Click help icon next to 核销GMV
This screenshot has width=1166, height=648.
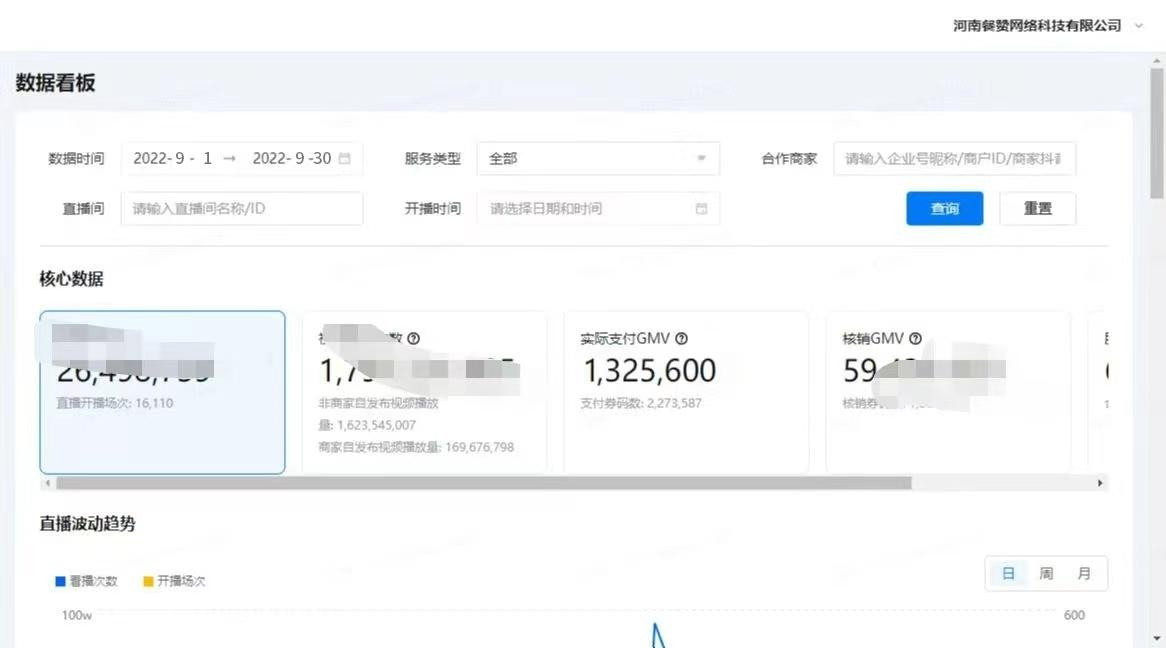[x=915, y=339]
